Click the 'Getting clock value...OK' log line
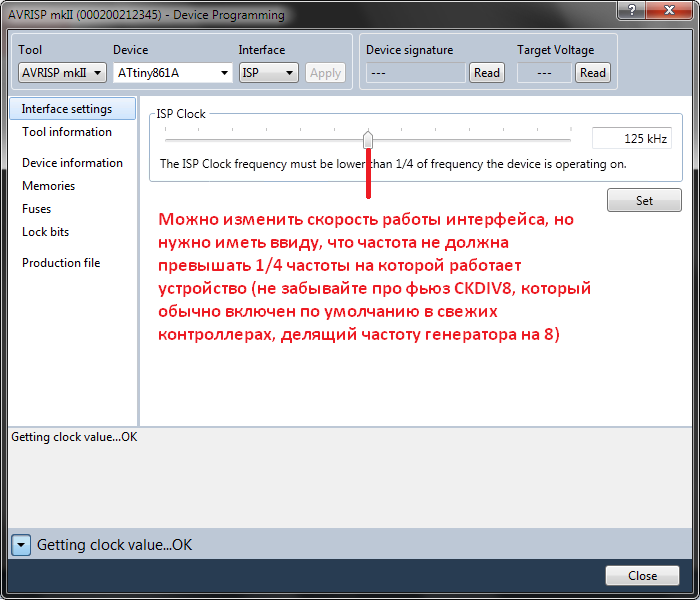700x600 pixels. point(74,437)
